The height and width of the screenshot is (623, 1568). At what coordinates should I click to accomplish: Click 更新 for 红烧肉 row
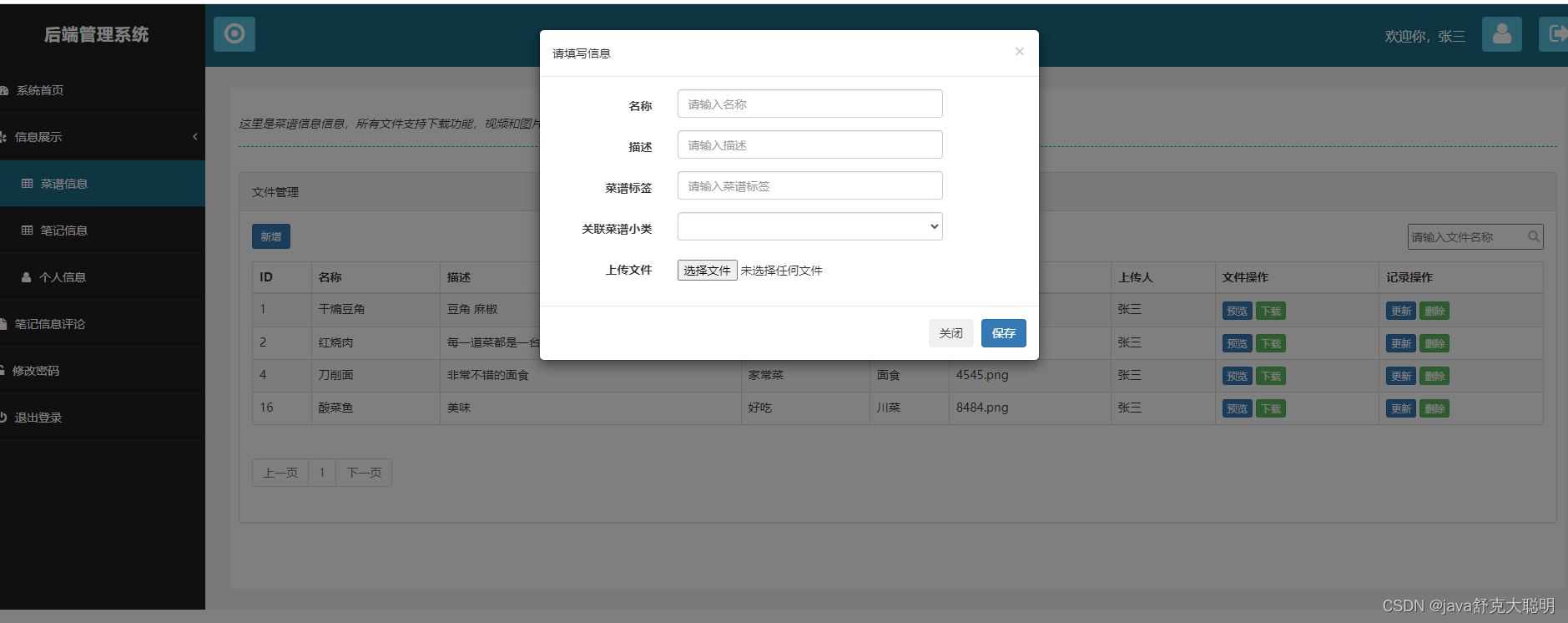[1401, 343]
